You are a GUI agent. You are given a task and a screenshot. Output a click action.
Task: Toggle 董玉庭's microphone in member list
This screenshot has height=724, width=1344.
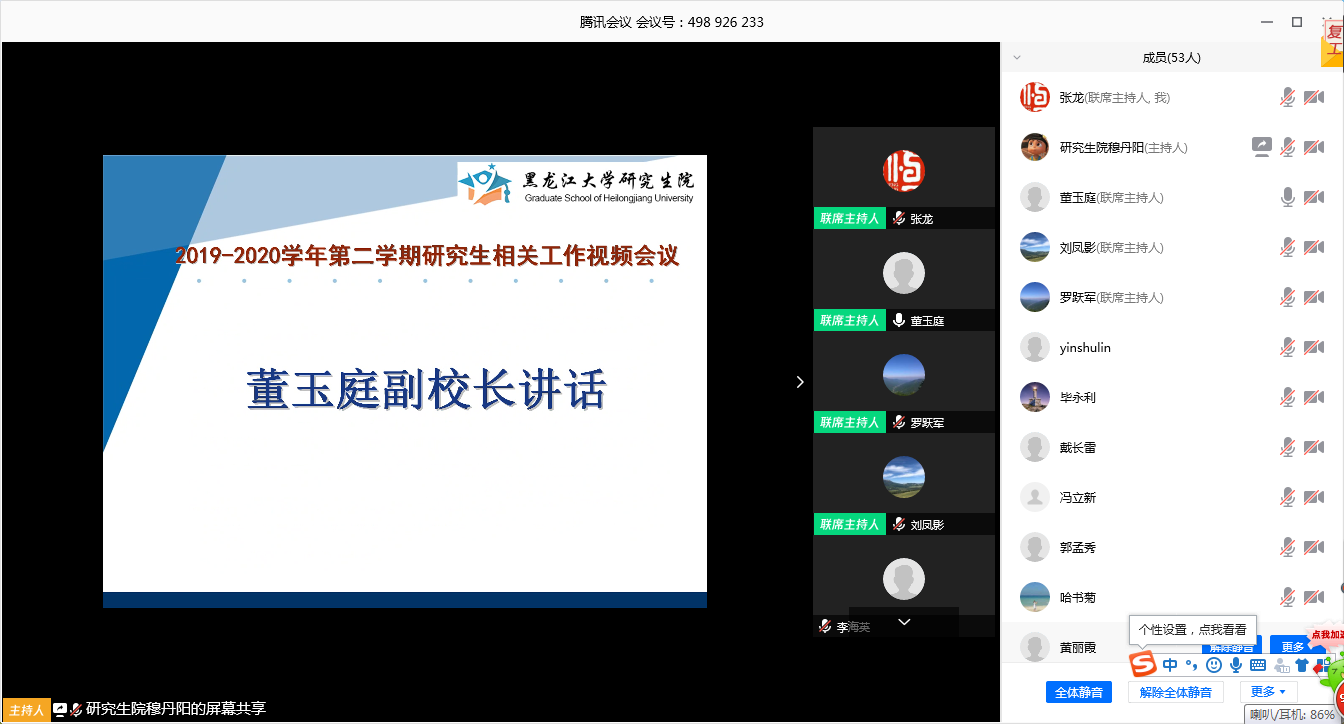click(1288, 197)
